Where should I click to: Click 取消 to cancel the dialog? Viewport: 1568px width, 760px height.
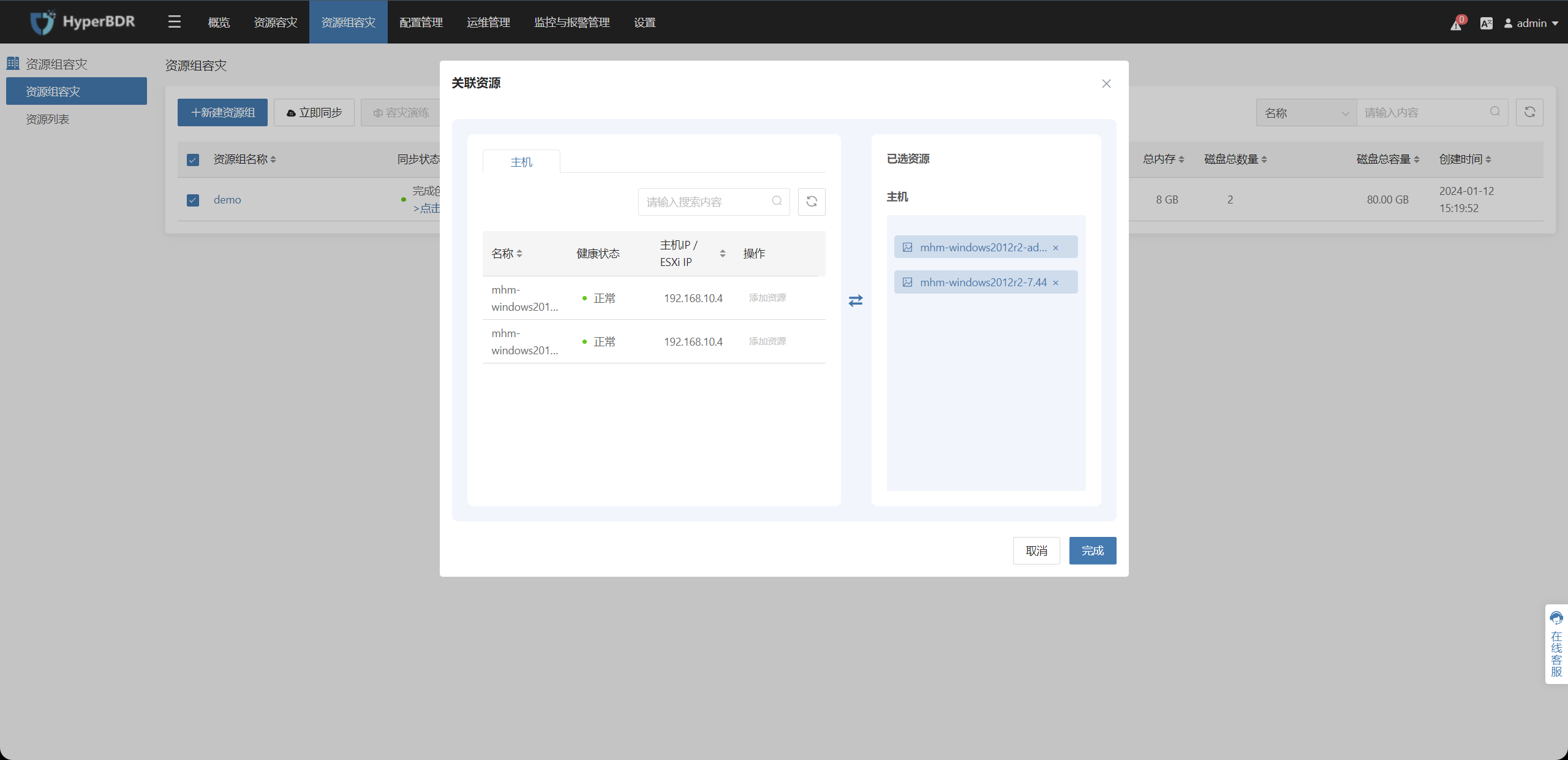(1036, 550)
